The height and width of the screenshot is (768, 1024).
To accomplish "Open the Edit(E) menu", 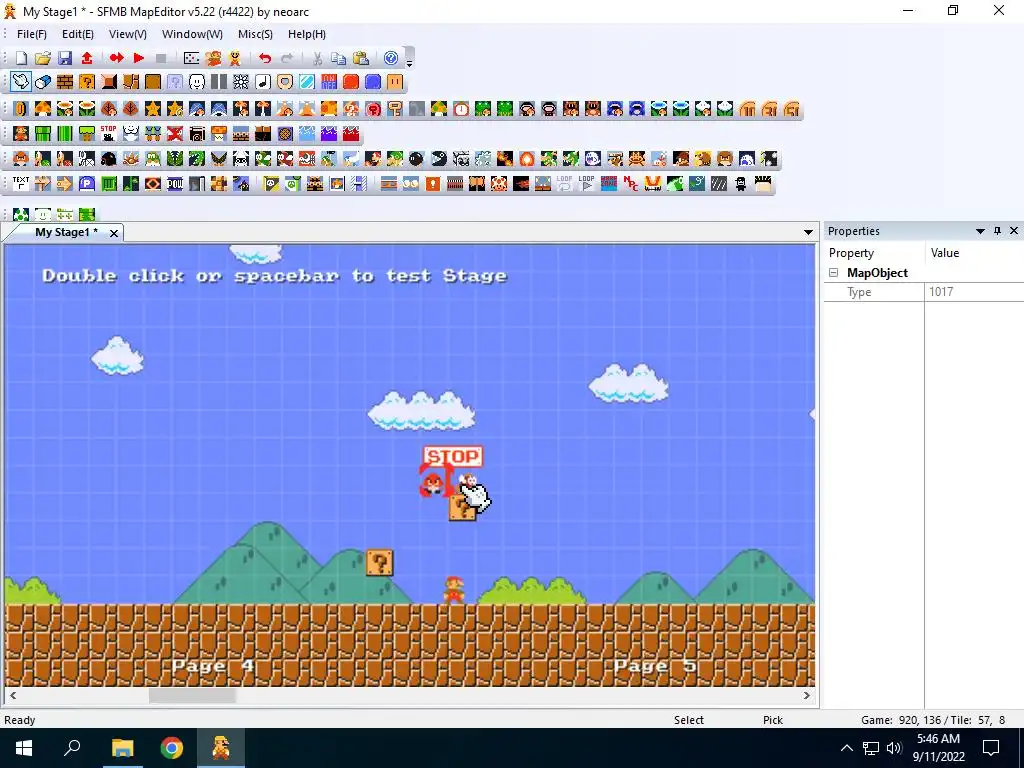I will pos(78,34).
